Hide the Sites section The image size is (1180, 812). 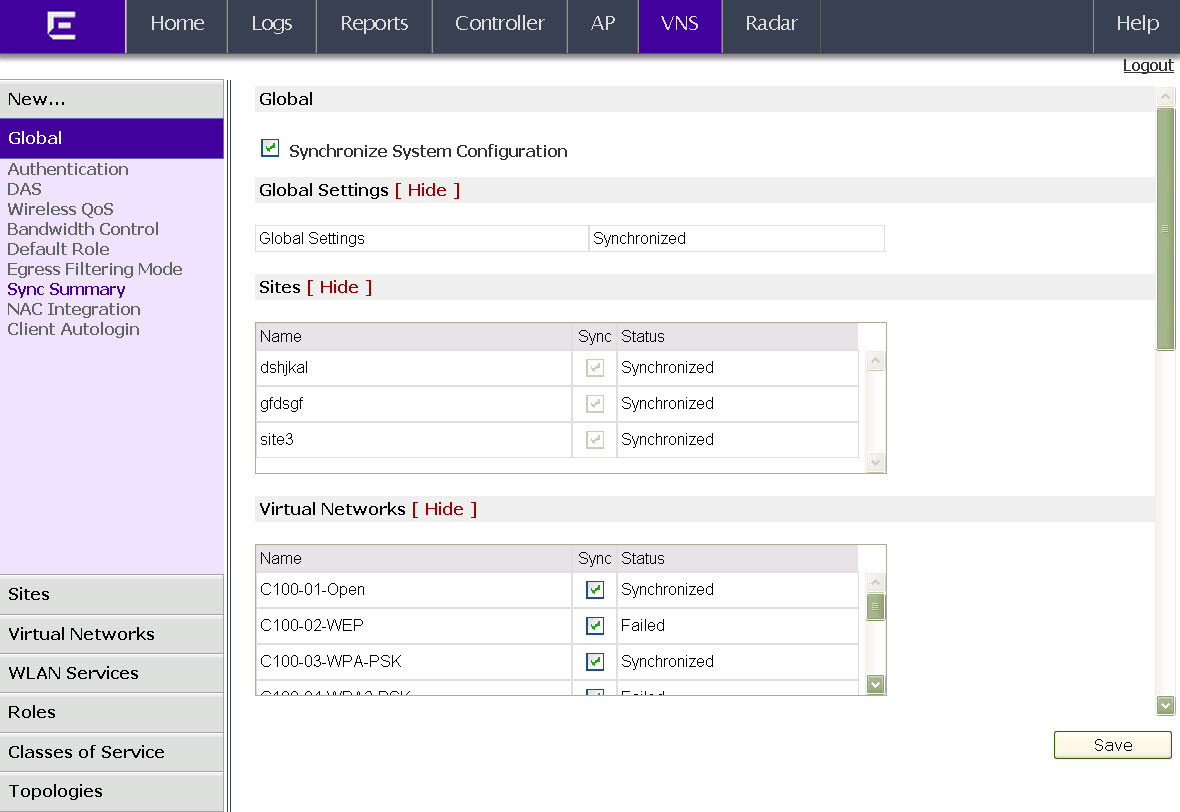(339, 287)
